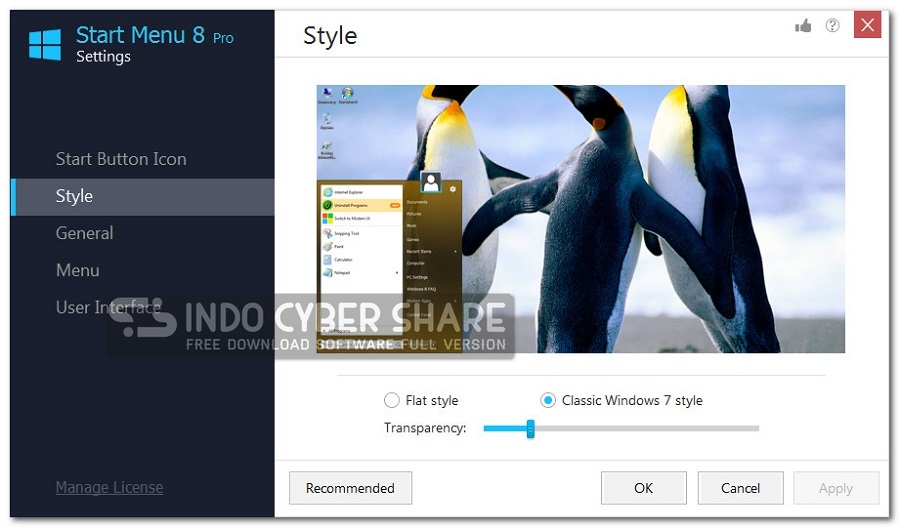Viewport: 900px width, 528px height.
Task: Click the "Transparency:" label
Action: (x=425, y=428)
